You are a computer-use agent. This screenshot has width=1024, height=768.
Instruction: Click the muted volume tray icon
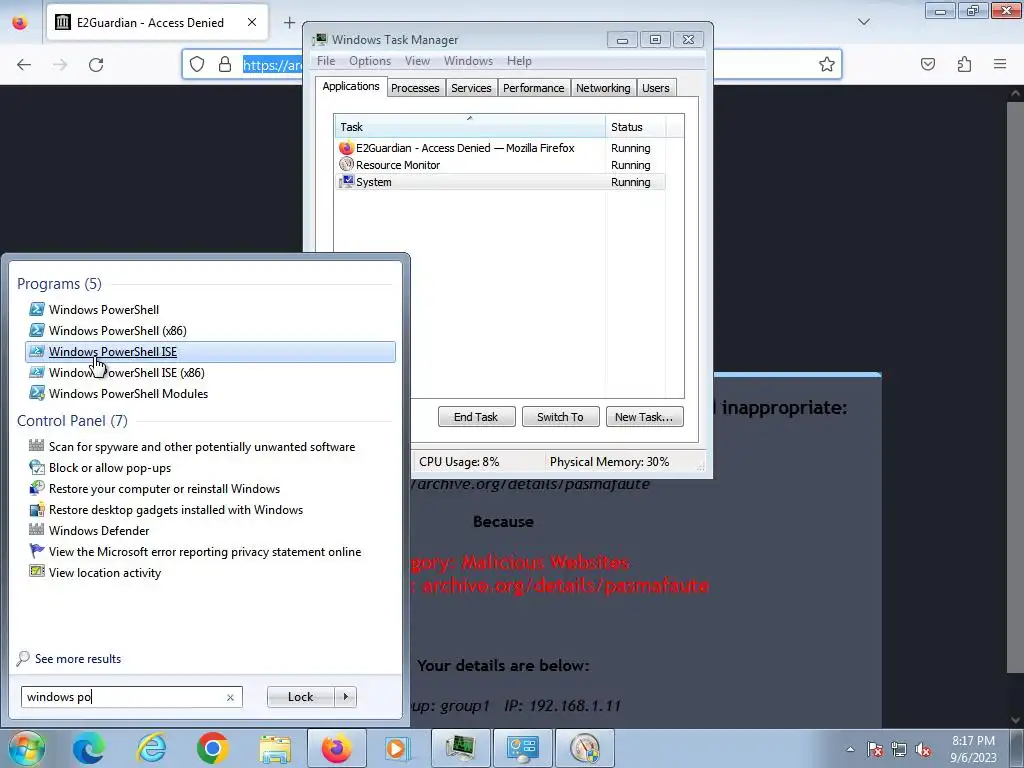pos(923,750)
